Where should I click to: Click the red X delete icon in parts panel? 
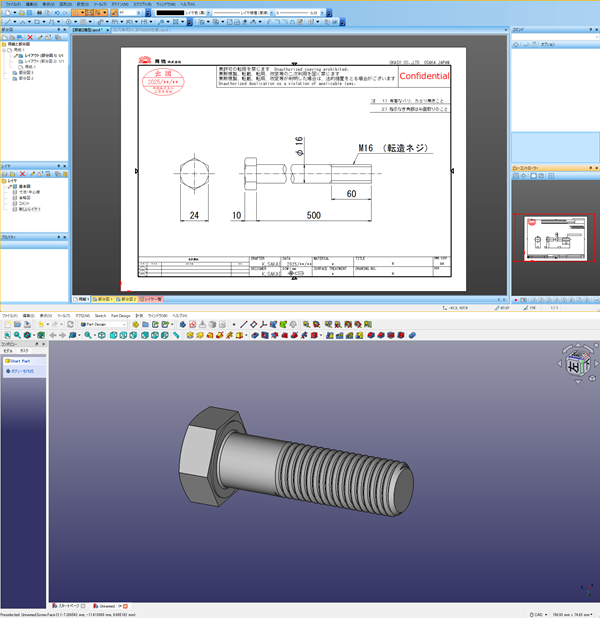[x=30, y=37]
